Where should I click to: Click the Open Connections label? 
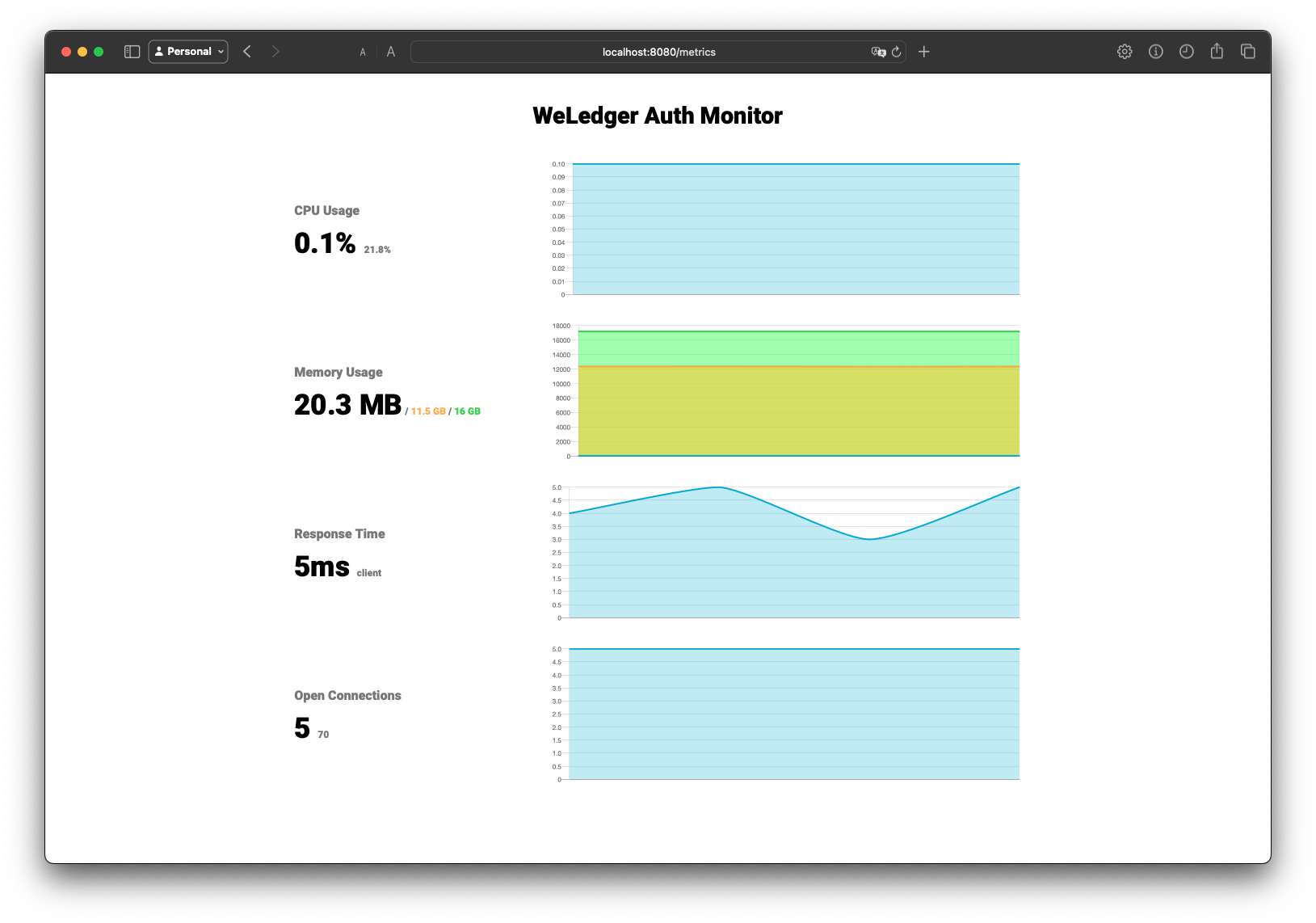point(347,695)
